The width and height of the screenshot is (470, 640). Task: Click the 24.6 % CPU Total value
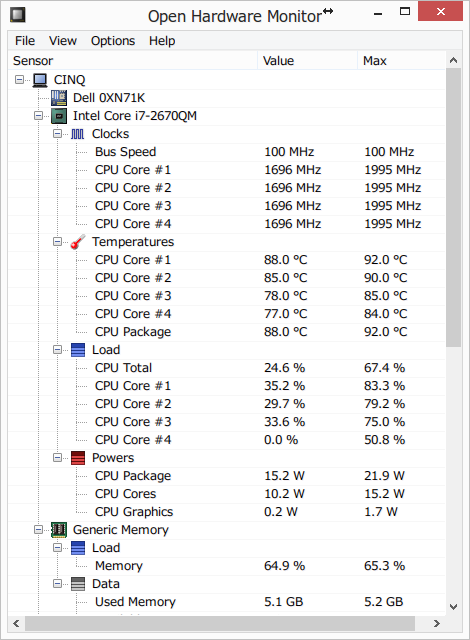coord(284,368)
